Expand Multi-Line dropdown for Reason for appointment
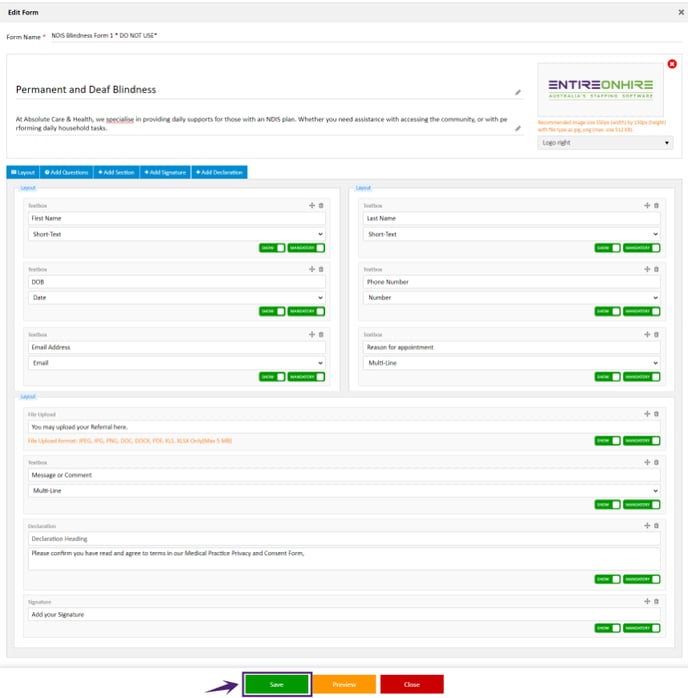The height and width of the screenshot is (698, 688). pyautogui.click(x=512, y=363)
